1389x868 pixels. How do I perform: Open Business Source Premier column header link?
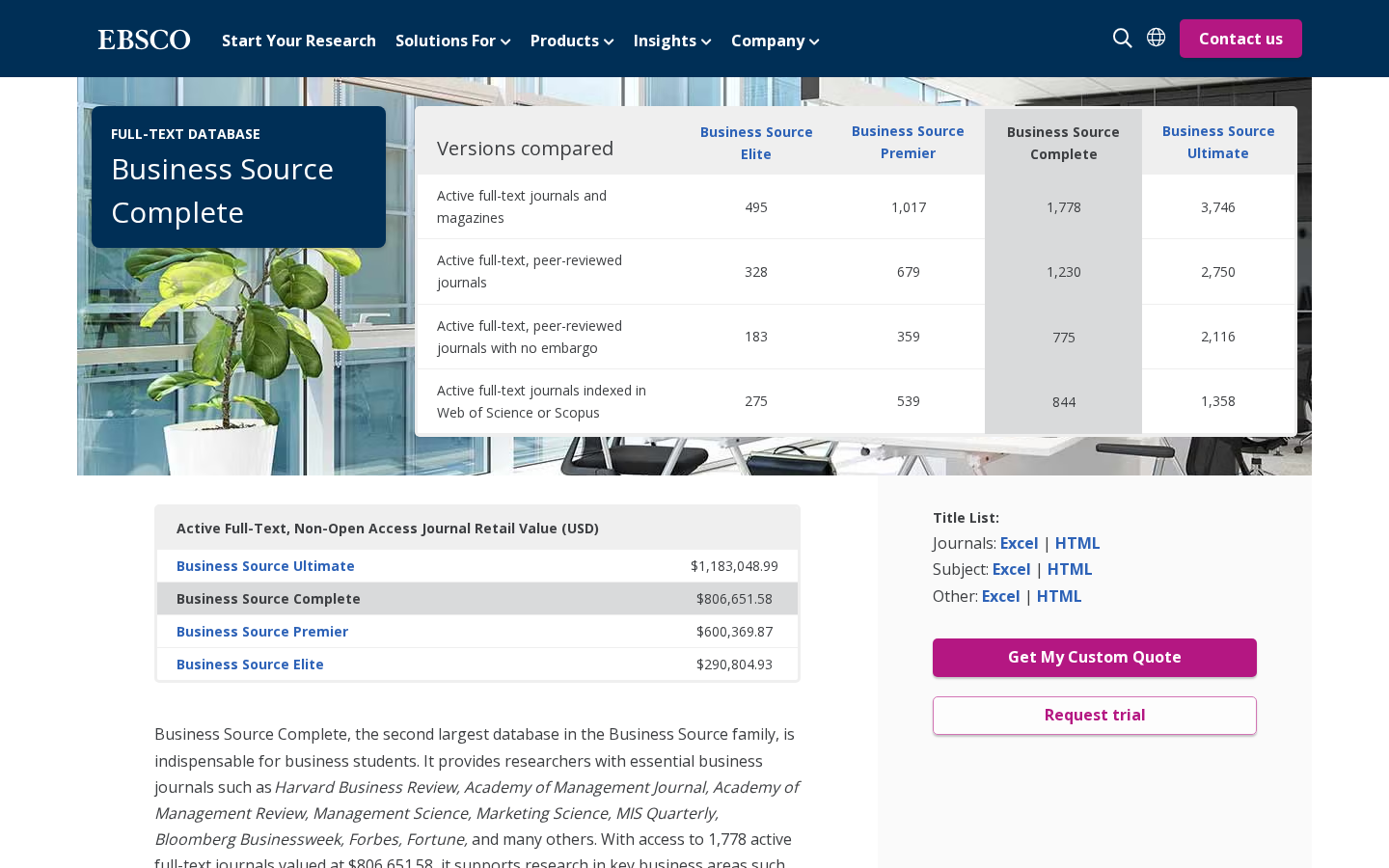[x=908, y=142]
